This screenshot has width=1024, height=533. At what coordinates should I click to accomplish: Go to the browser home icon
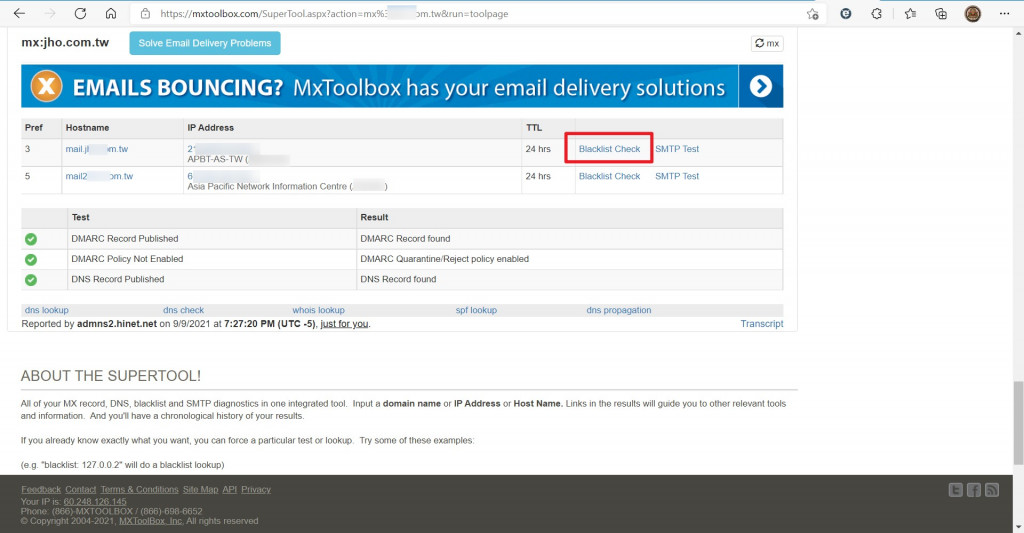(x=111, y=13)
